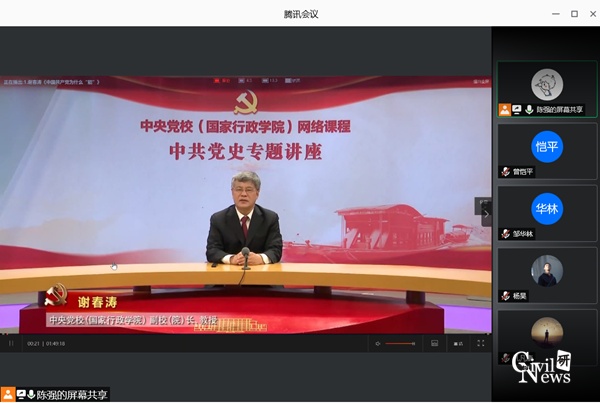Click the video player volume speaker icon
The width and height of the screenshot is (600, 403).
pyautogui.click(x=377, y=343)
